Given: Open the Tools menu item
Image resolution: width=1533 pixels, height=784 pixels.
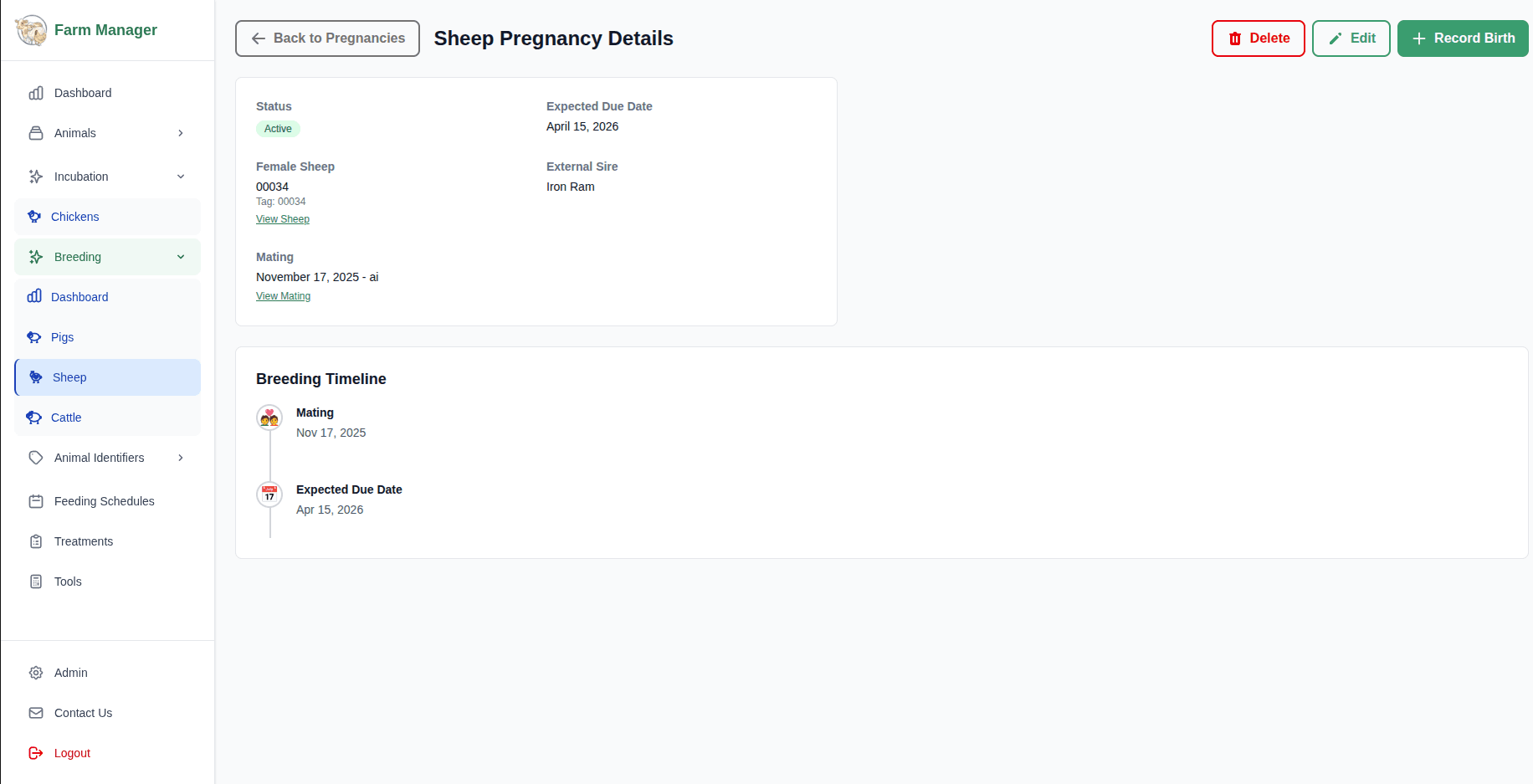Looking at the screenshot, I should (67, 582).
